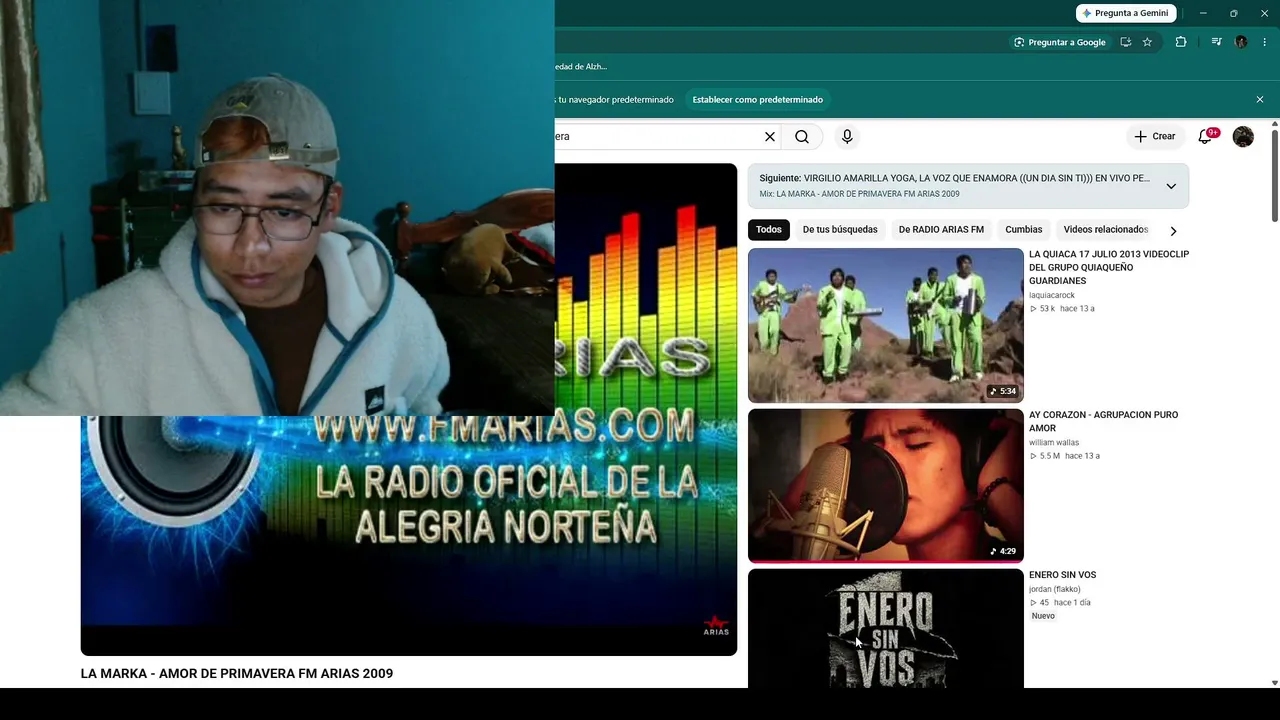Bookmark this page with the star icon
This screenshot has height=720, width=1280.
[x=1147, y=42]
